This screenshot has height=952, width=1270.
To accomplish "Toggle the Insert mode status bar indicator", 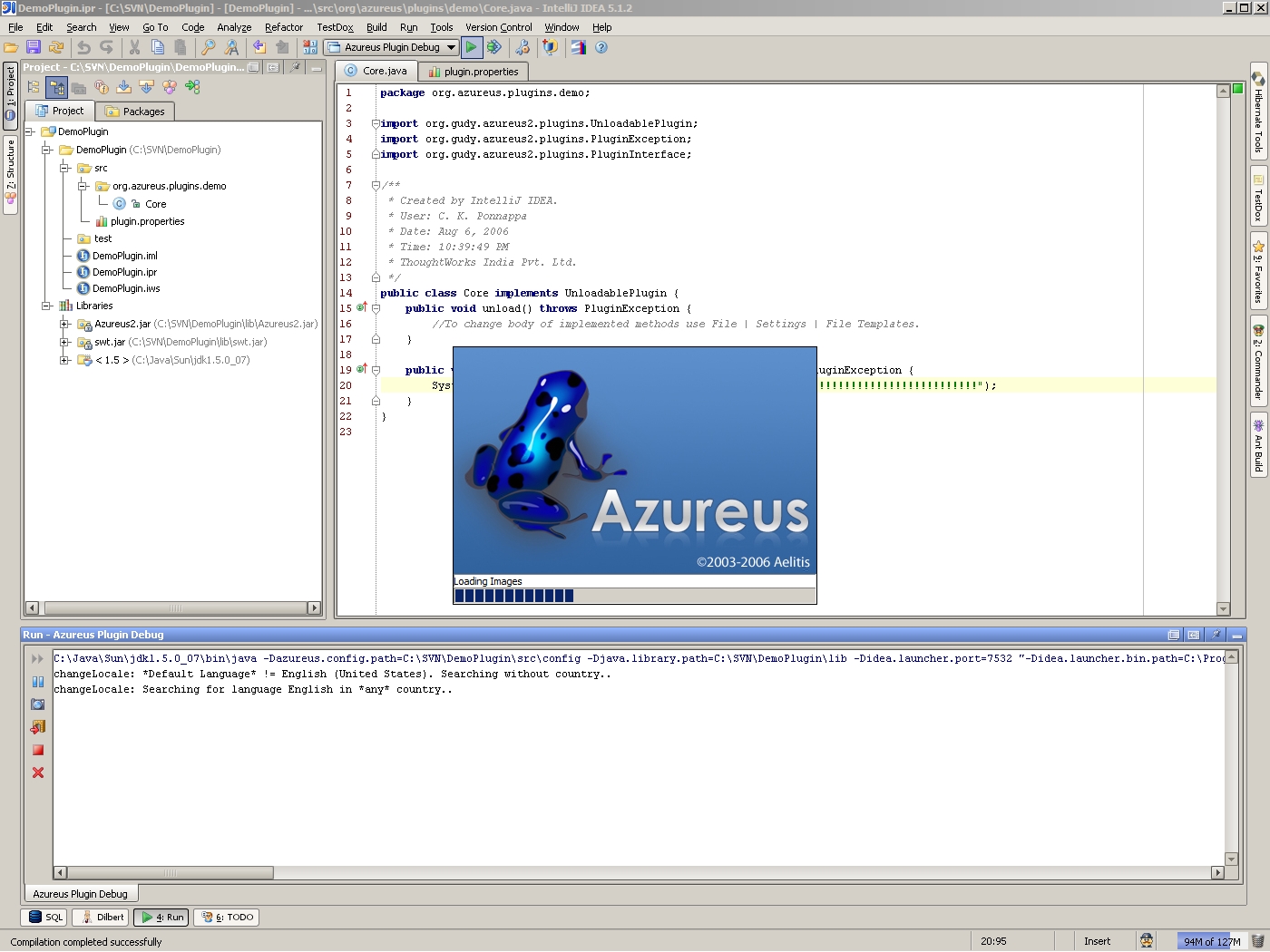I will click(x=1097, y=941).
